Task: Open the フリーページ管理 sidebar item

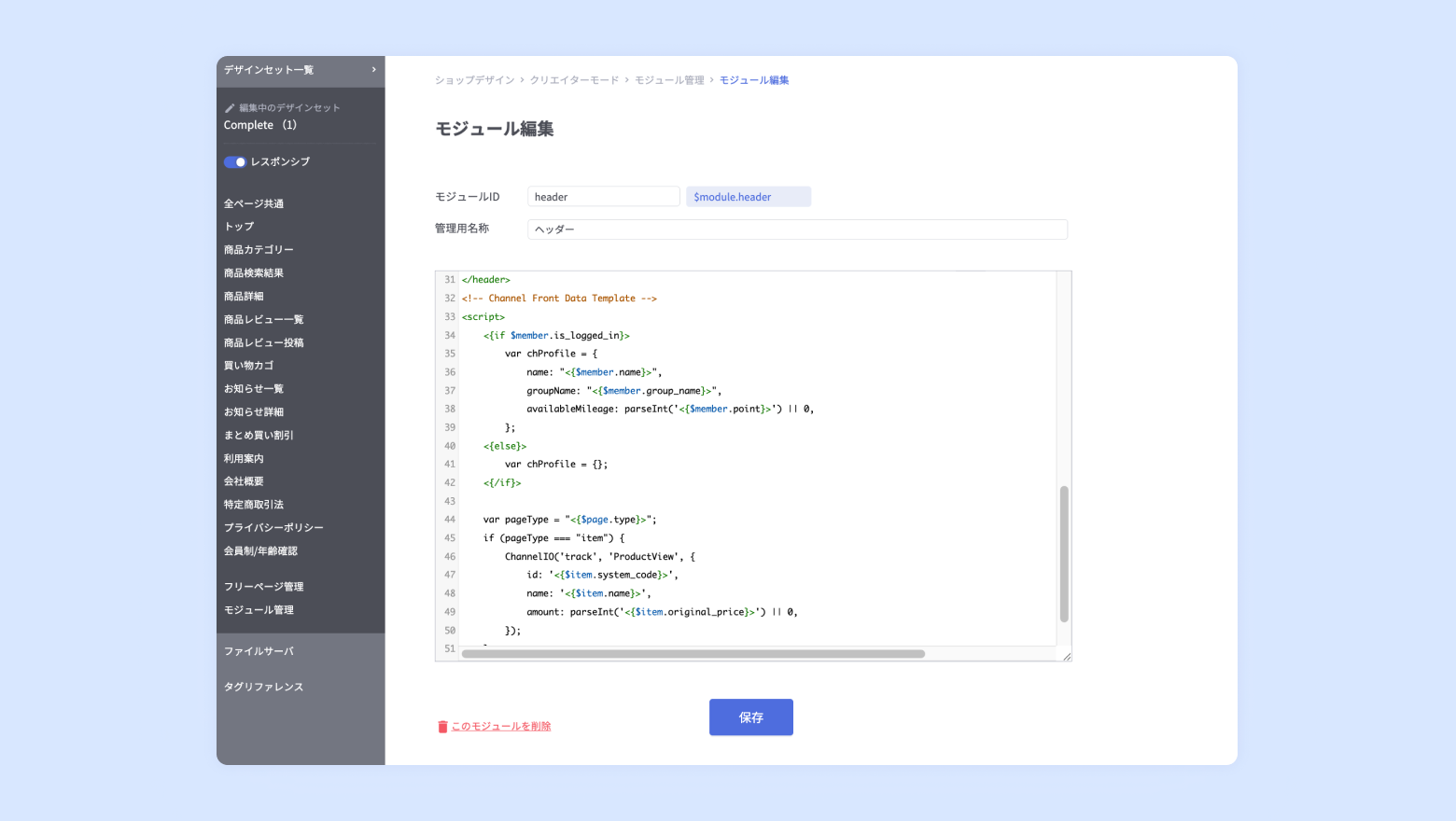Action: pyautogui.click(x=263, y=587)
